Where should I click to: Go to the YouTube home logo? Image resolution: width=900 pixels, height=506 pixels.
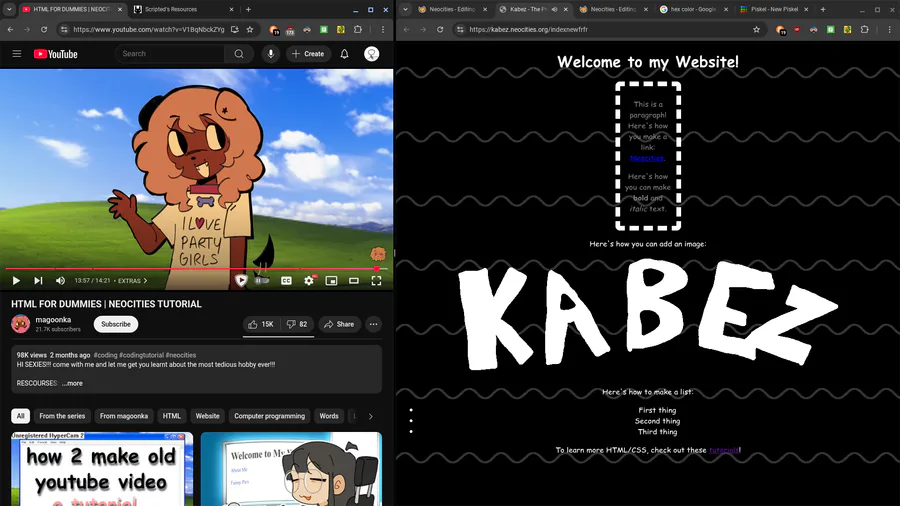pyautogui.click(x=56, y=54)
